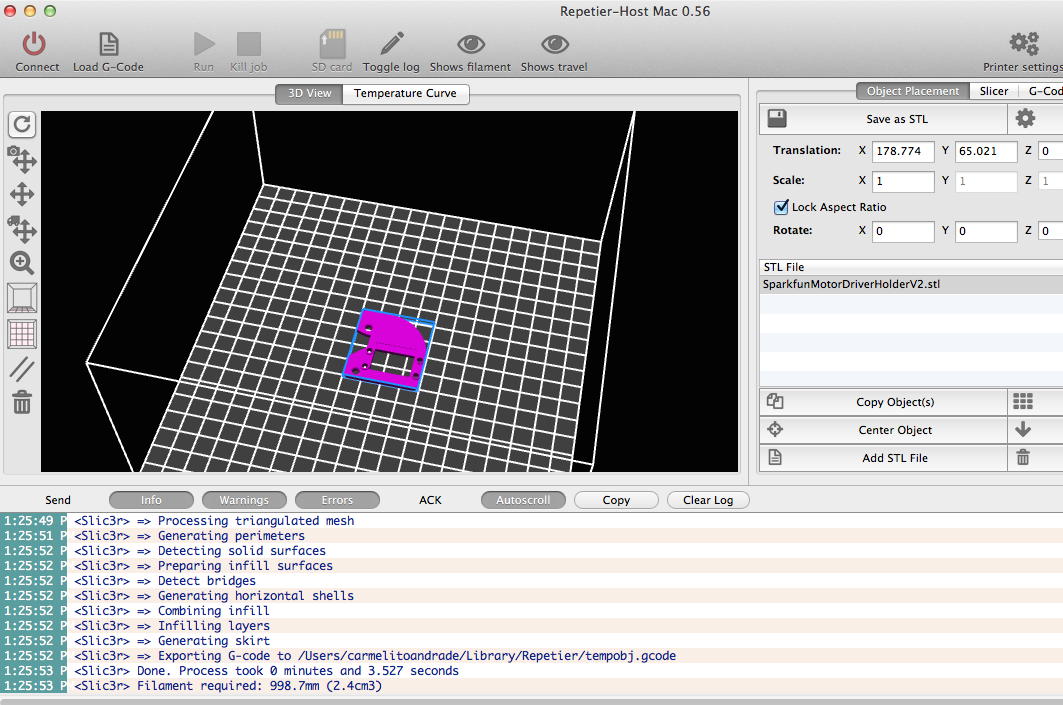Click the Translation X input field

[903, 151]
